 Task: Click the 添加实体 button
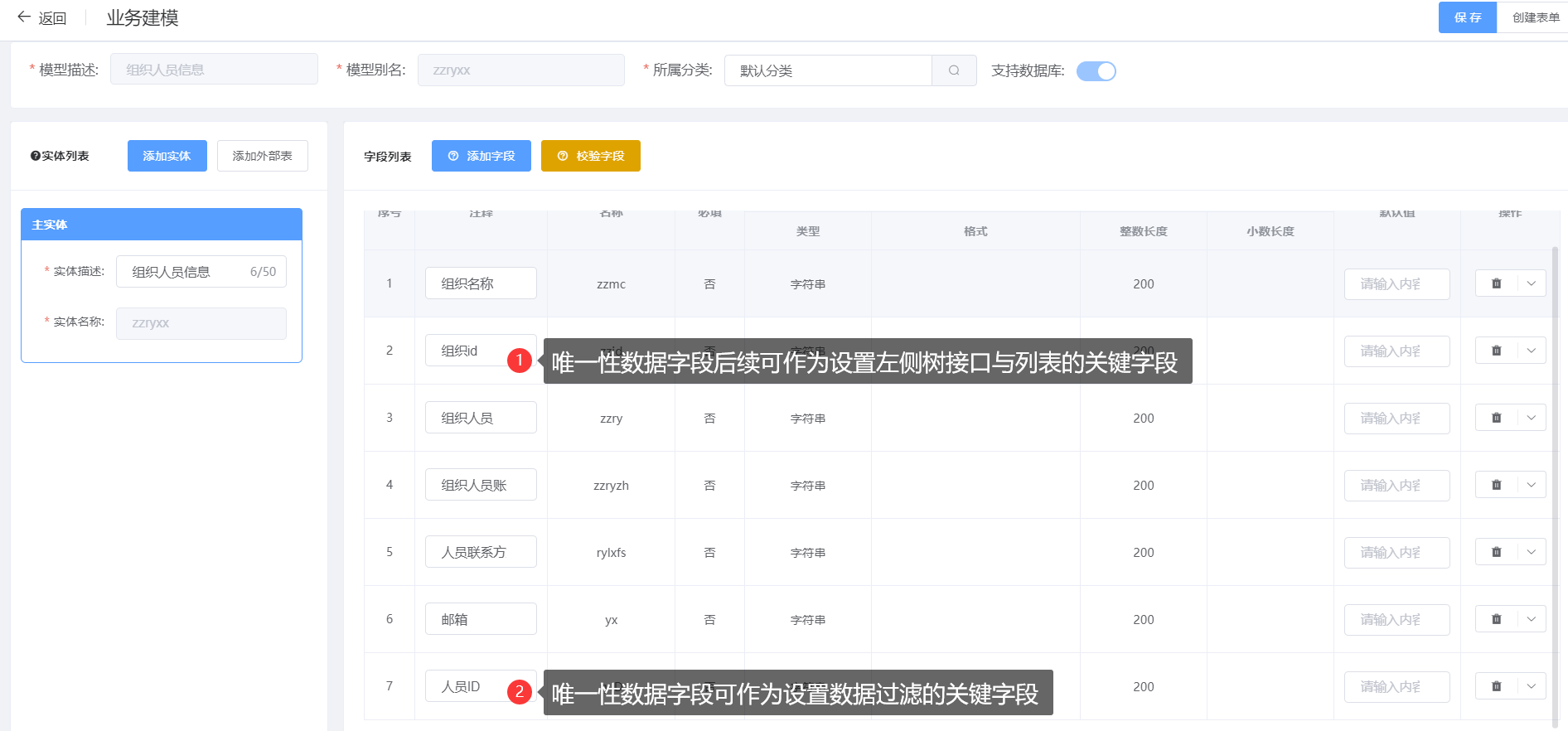pos(167,156)
